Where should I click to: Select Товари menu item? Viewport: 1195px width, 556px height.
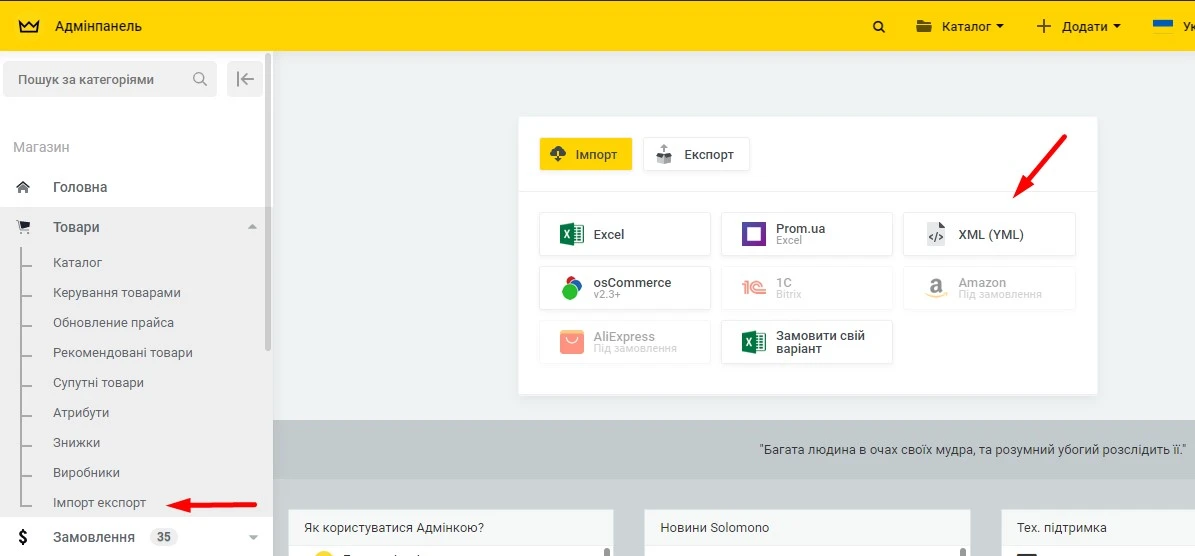click(x=76, y=227)
